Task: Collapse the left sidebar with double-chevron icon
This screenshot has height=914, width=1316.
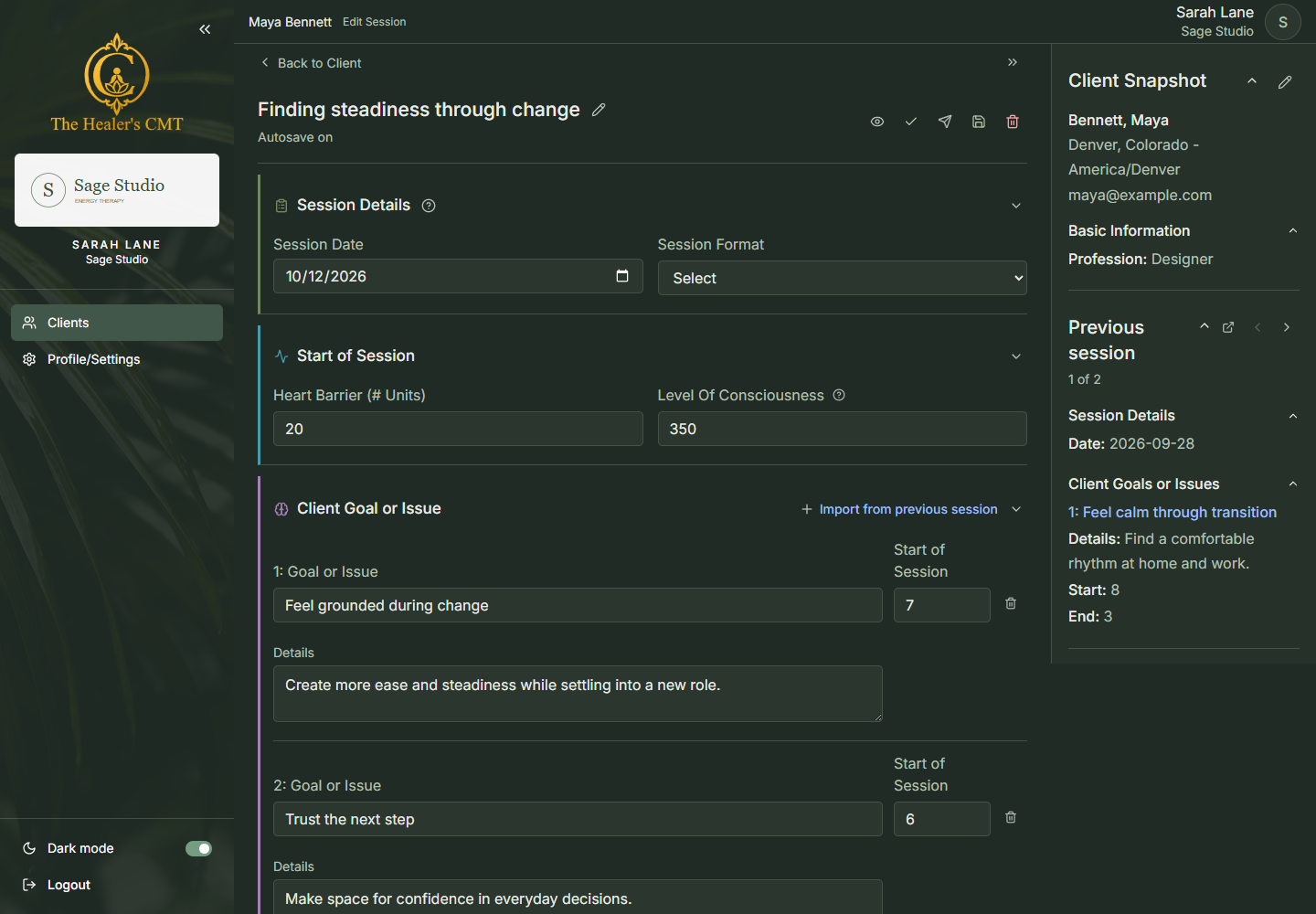Action: click(x=205, y=29)
